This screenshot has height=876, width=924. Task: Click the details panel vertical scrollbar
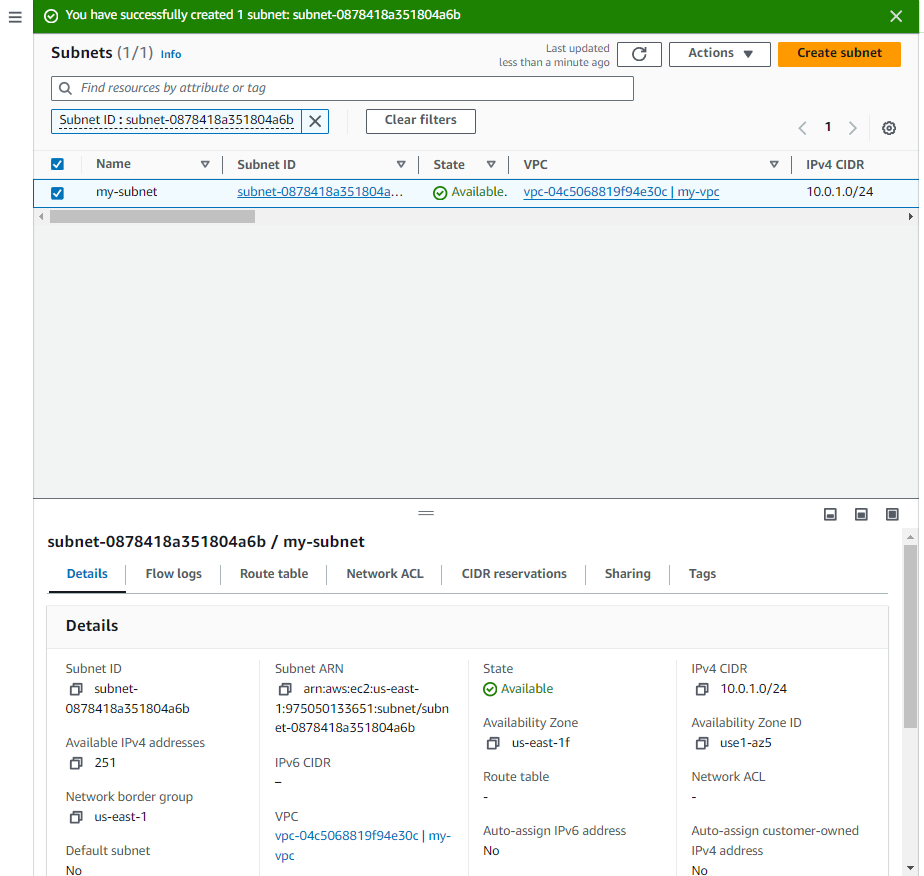click(x=910, y=636)
